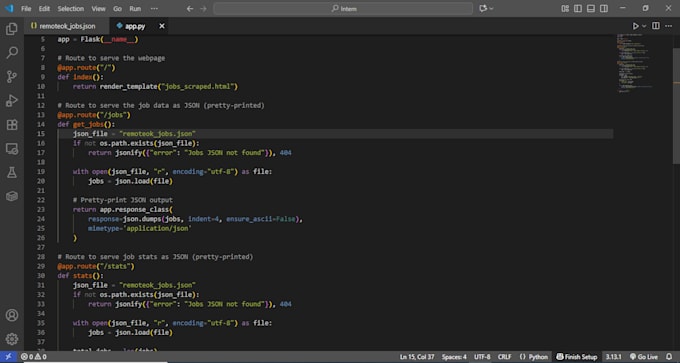The height and width of the screenshot is (363, 680).
Task: Click the stats function name on line 30
Action: [82, 276]
